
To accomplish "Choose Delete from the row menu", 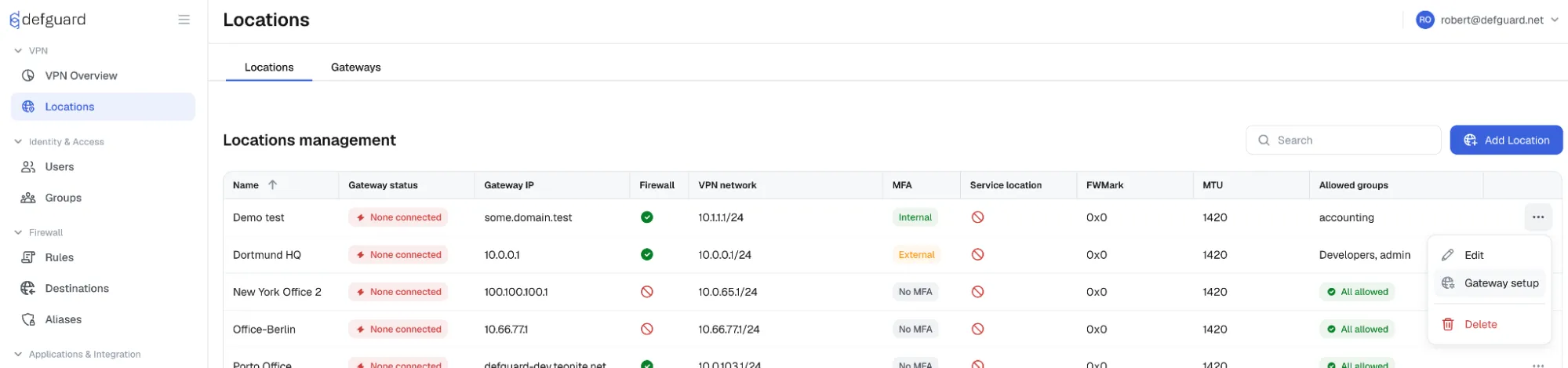I will click(1489, 324).
